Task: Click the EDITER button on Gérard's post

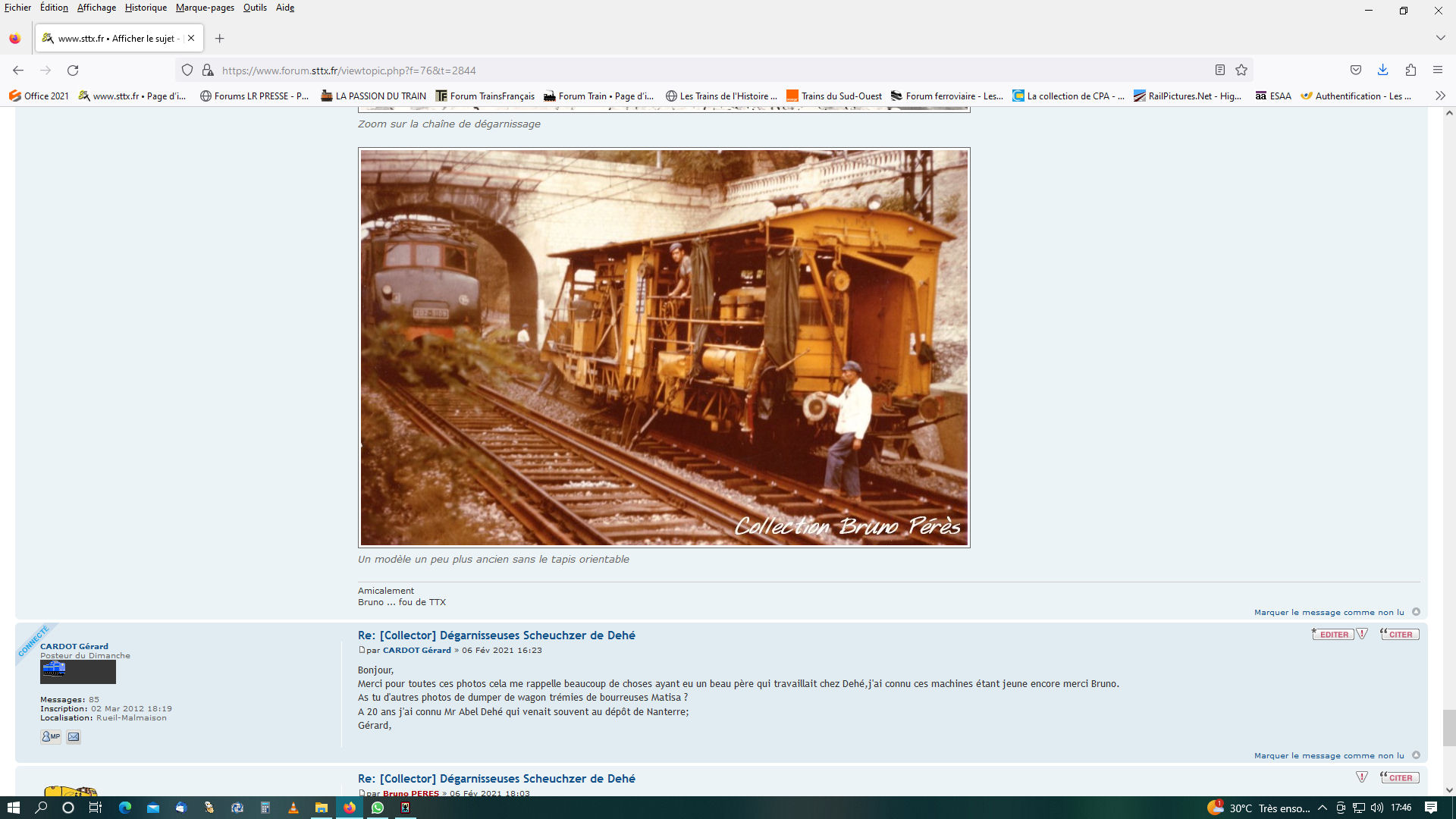Action: (x=1333, y=634)
